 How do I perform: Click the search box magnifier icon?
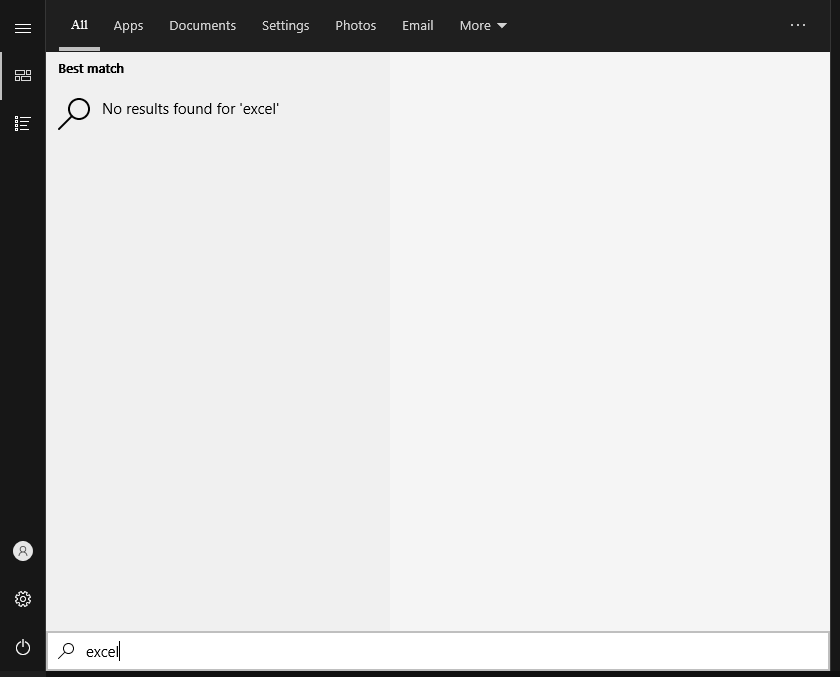(x=66, y=651)
